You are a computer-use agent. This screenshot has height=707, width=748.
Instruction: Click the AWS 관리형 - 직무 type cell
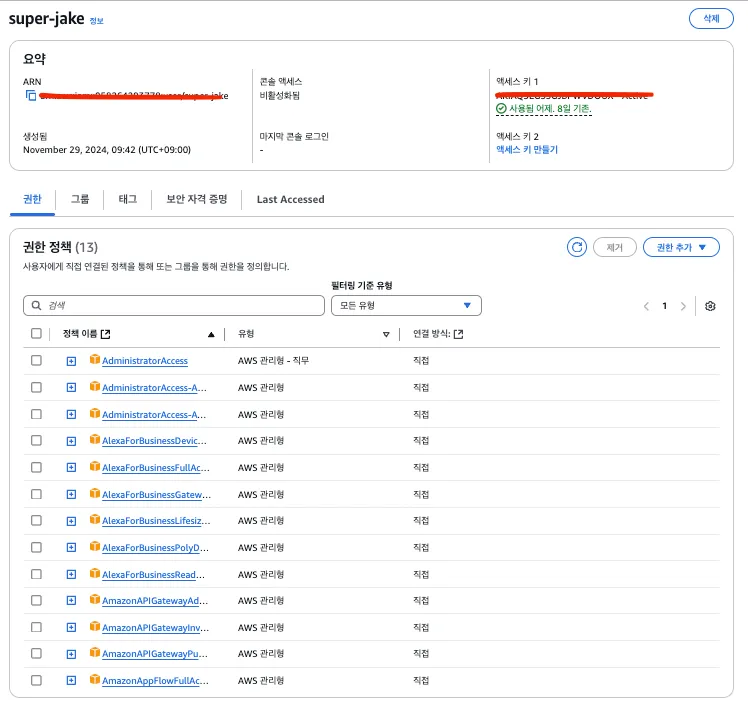click(x=273, y=361)
